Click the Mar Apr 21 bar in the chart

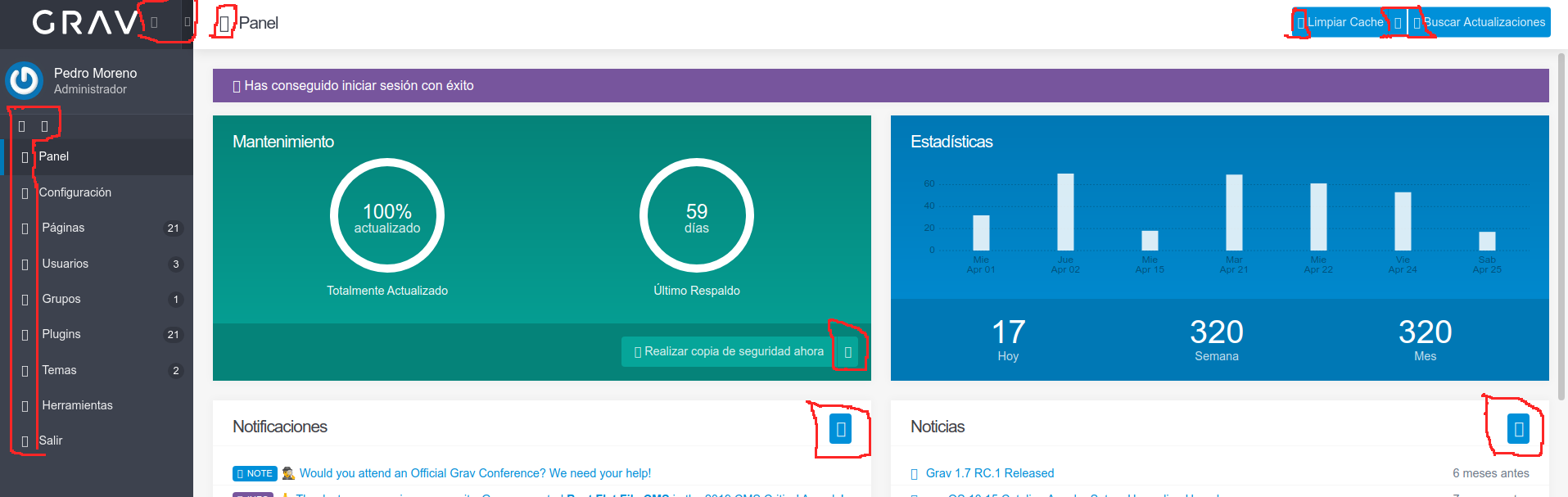(1234, 213)
